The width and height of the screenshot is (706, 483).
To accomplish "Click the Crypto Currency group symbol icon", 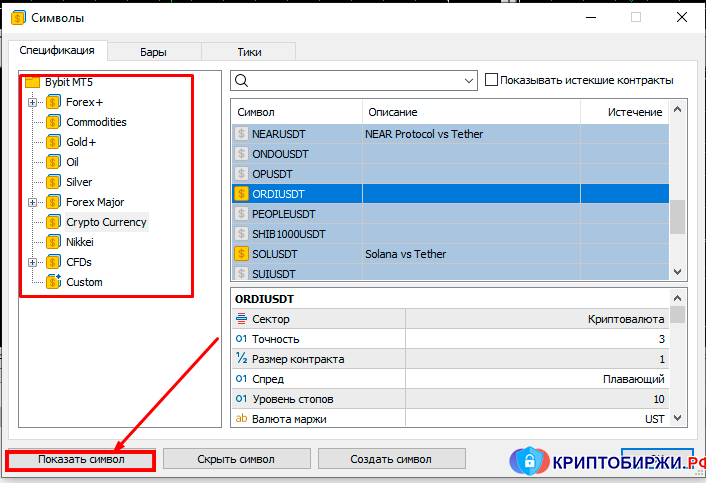I will [x=53, y=222].
